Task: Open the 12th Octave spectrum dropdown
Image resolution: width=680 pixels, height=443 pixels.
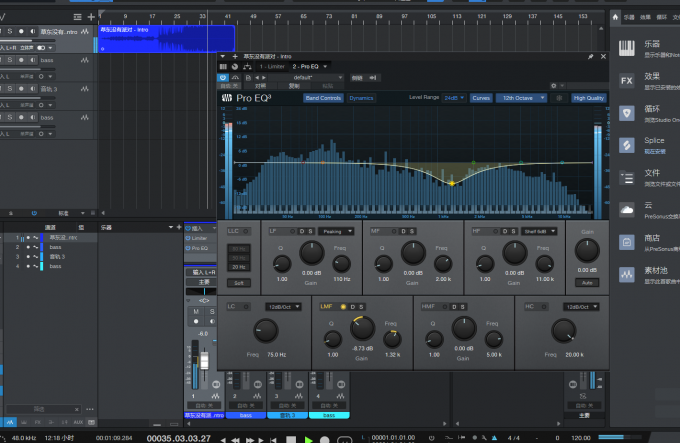Action: point(521,98)
